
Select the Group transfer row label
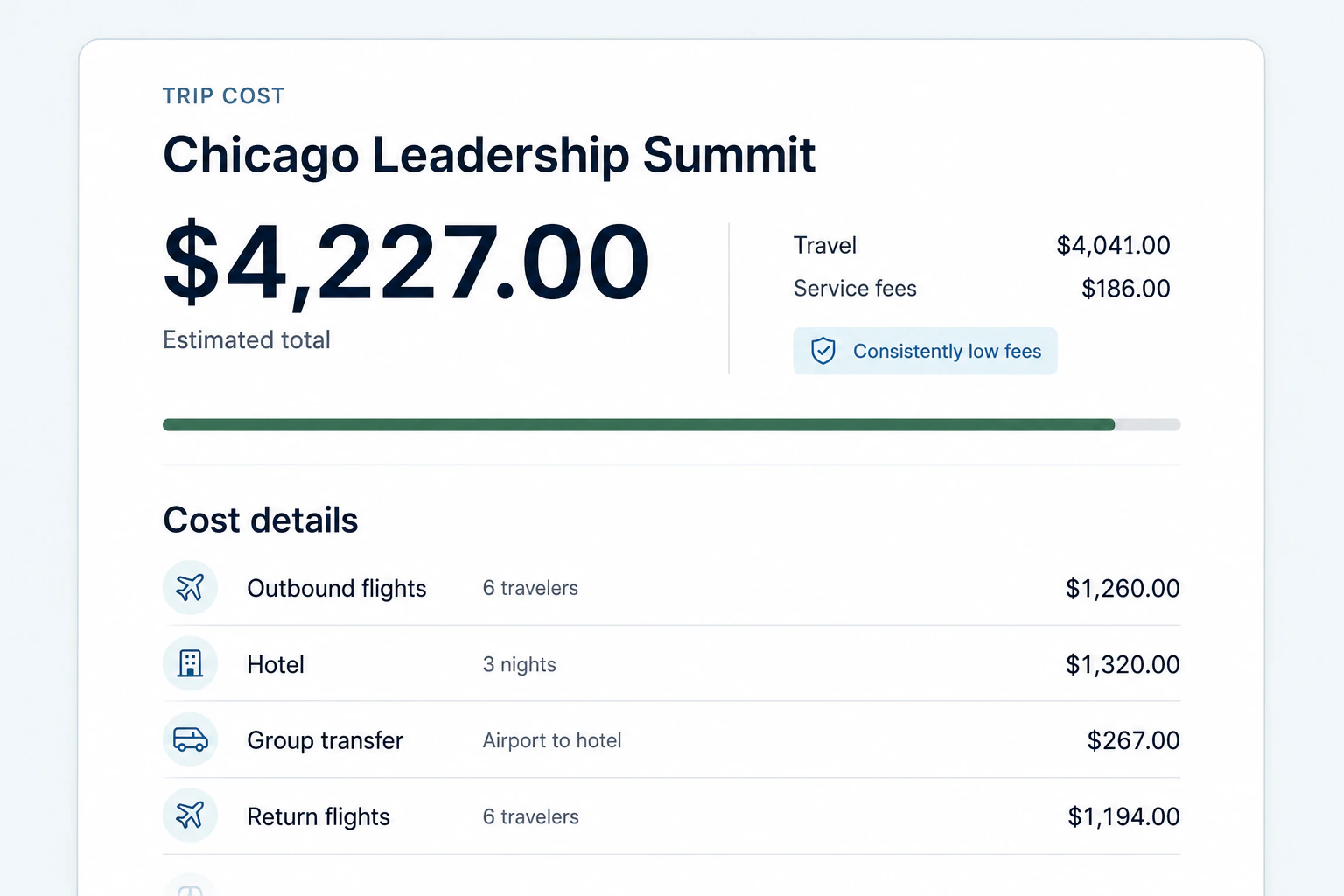point(325,740)
